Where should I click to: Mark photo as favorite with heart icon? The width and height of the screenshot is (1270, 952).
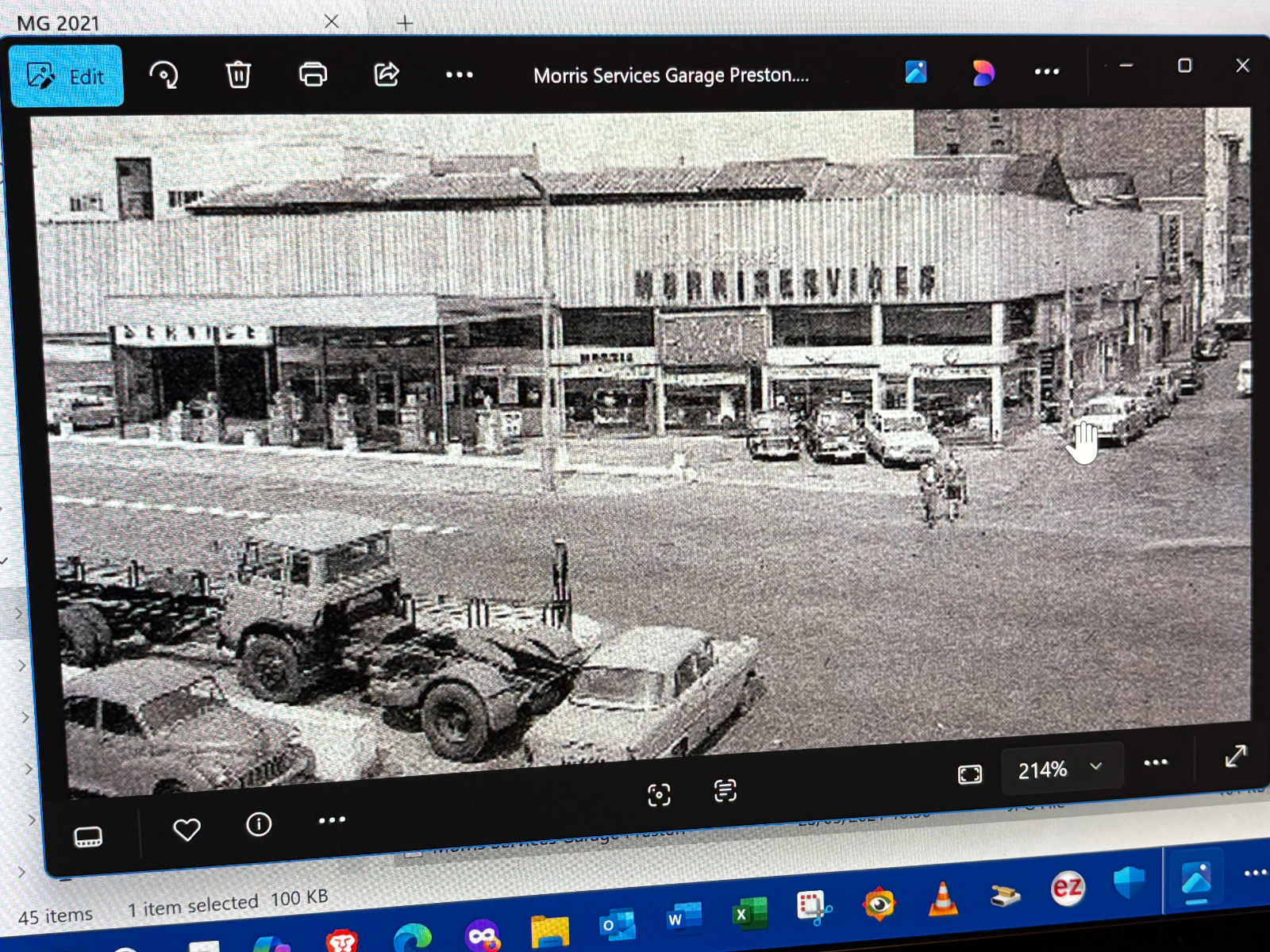187,830
